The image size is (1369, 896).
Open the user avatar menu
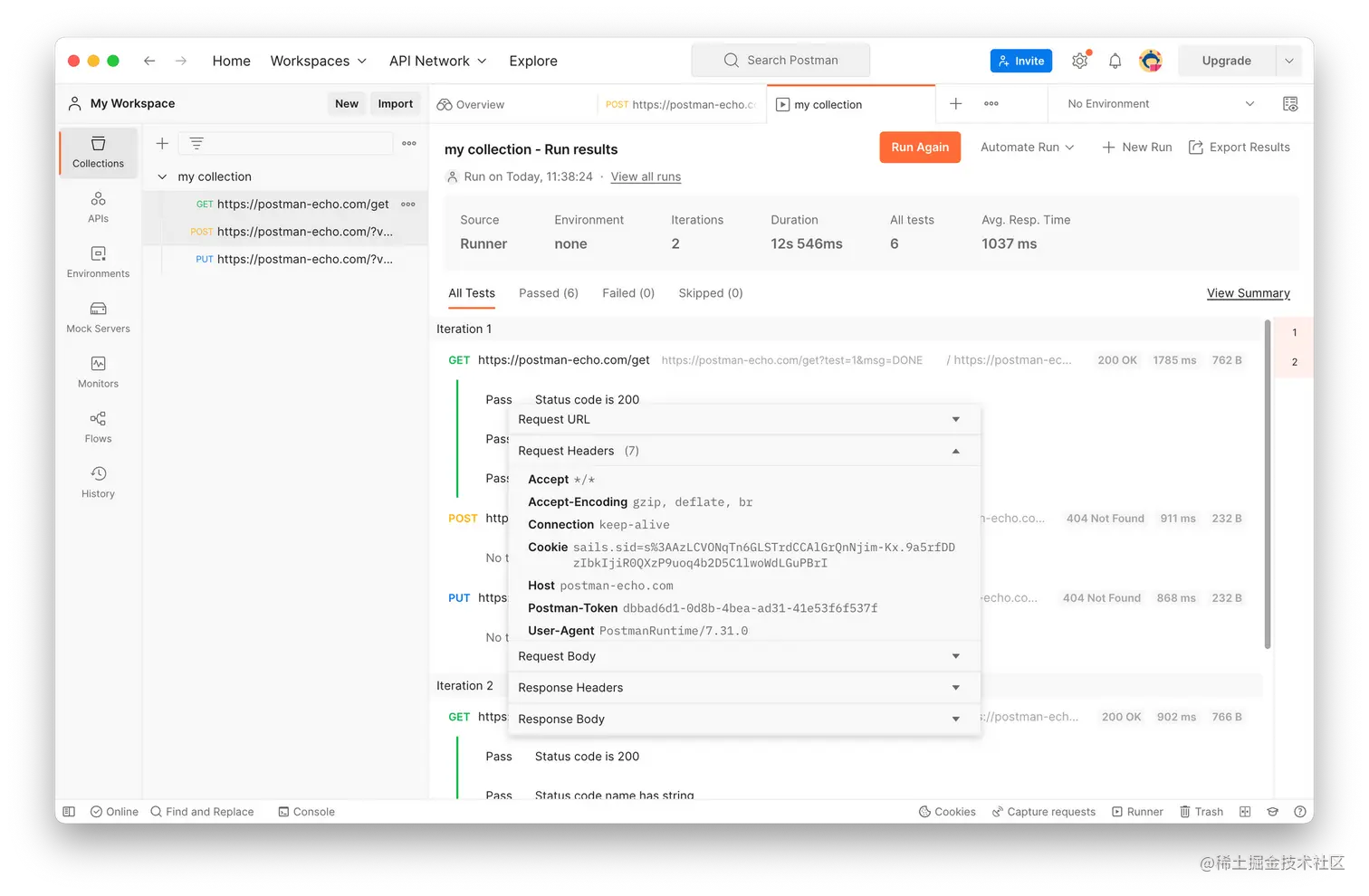[x=1151, y=61]
